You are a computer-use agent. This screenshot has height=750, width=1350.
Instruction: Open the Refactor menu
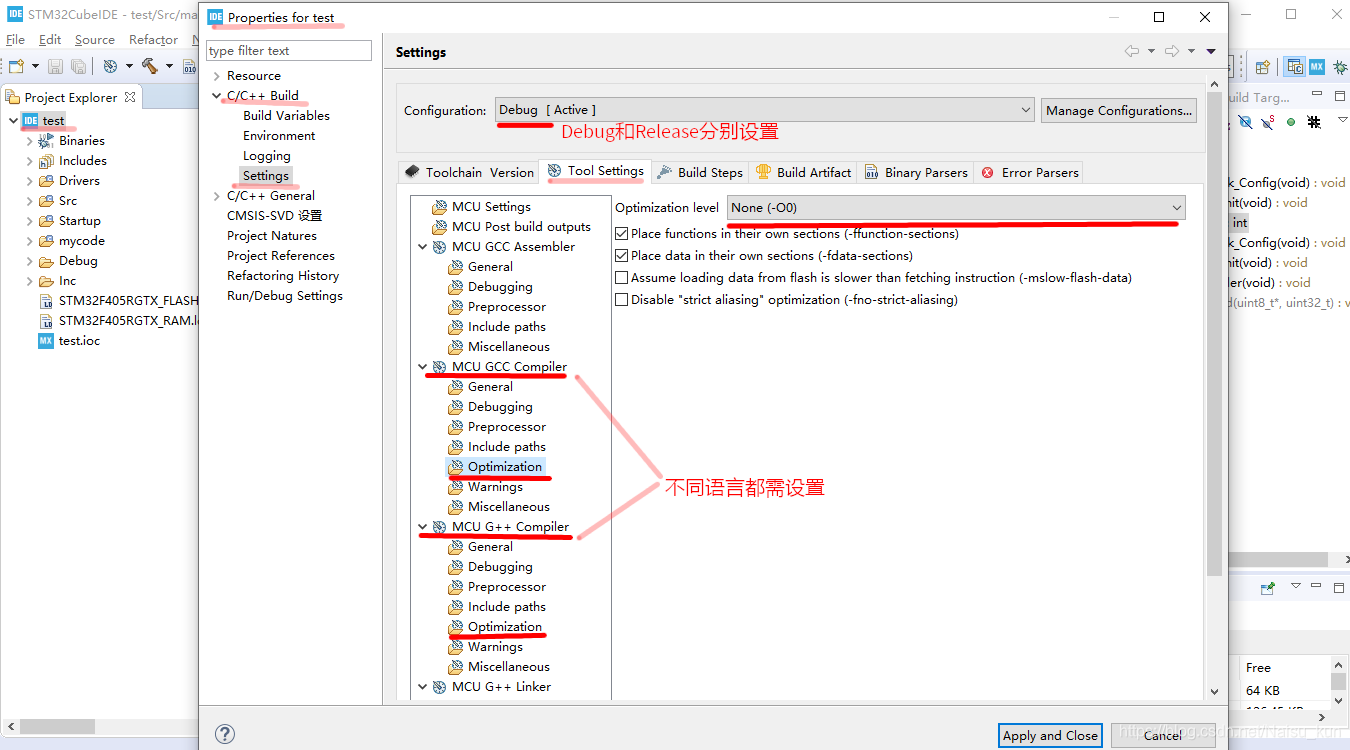[153, 40]
